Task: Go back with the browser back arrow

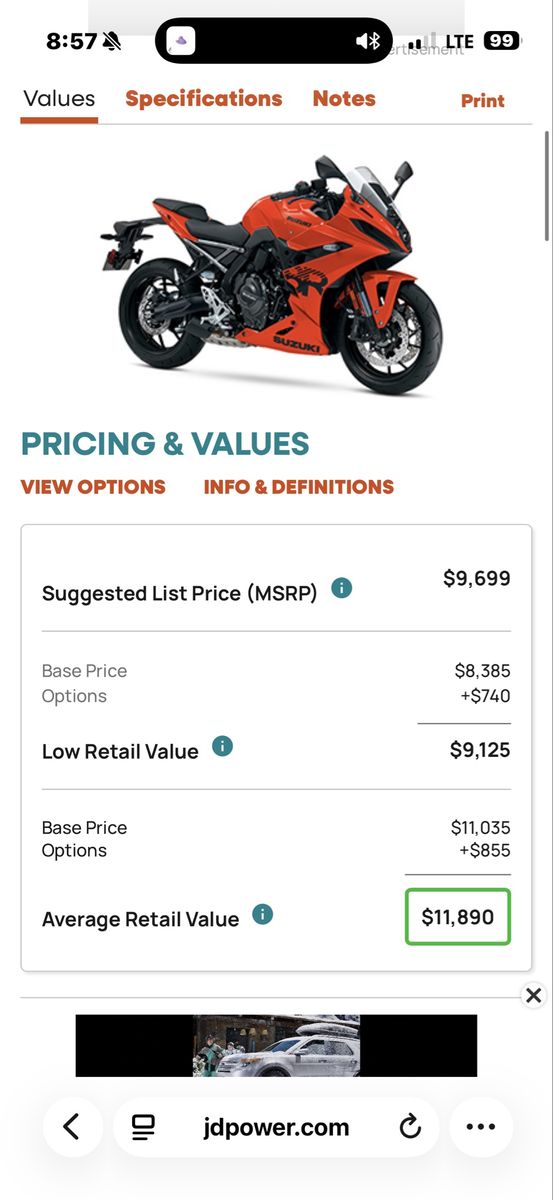Action: pyautogui.click(x=72, y=1127)
